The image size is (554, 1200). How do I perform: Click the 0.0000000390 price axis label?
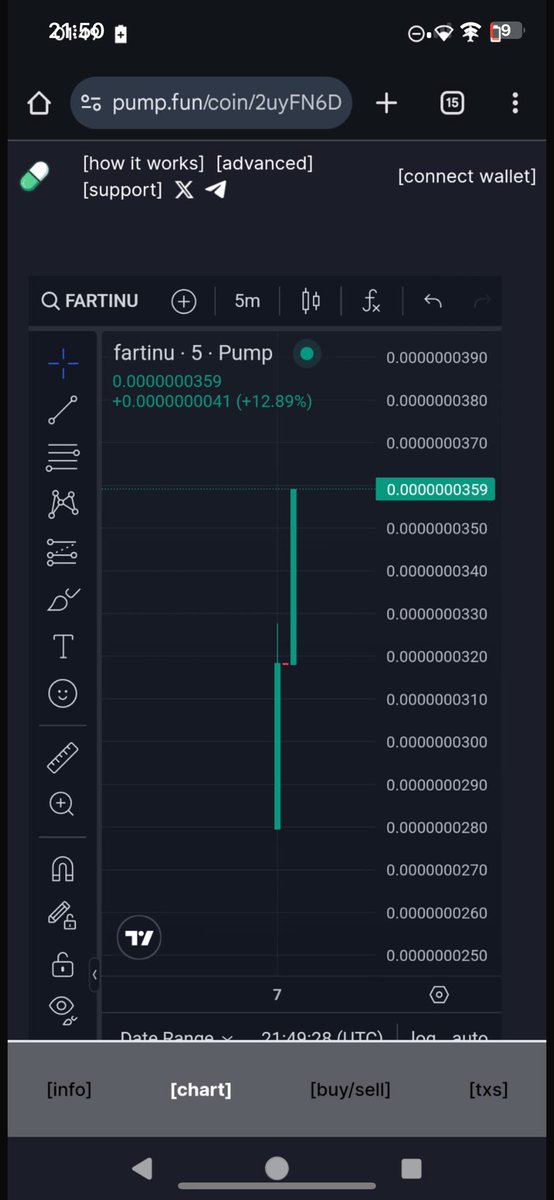[x=437, y=357]
